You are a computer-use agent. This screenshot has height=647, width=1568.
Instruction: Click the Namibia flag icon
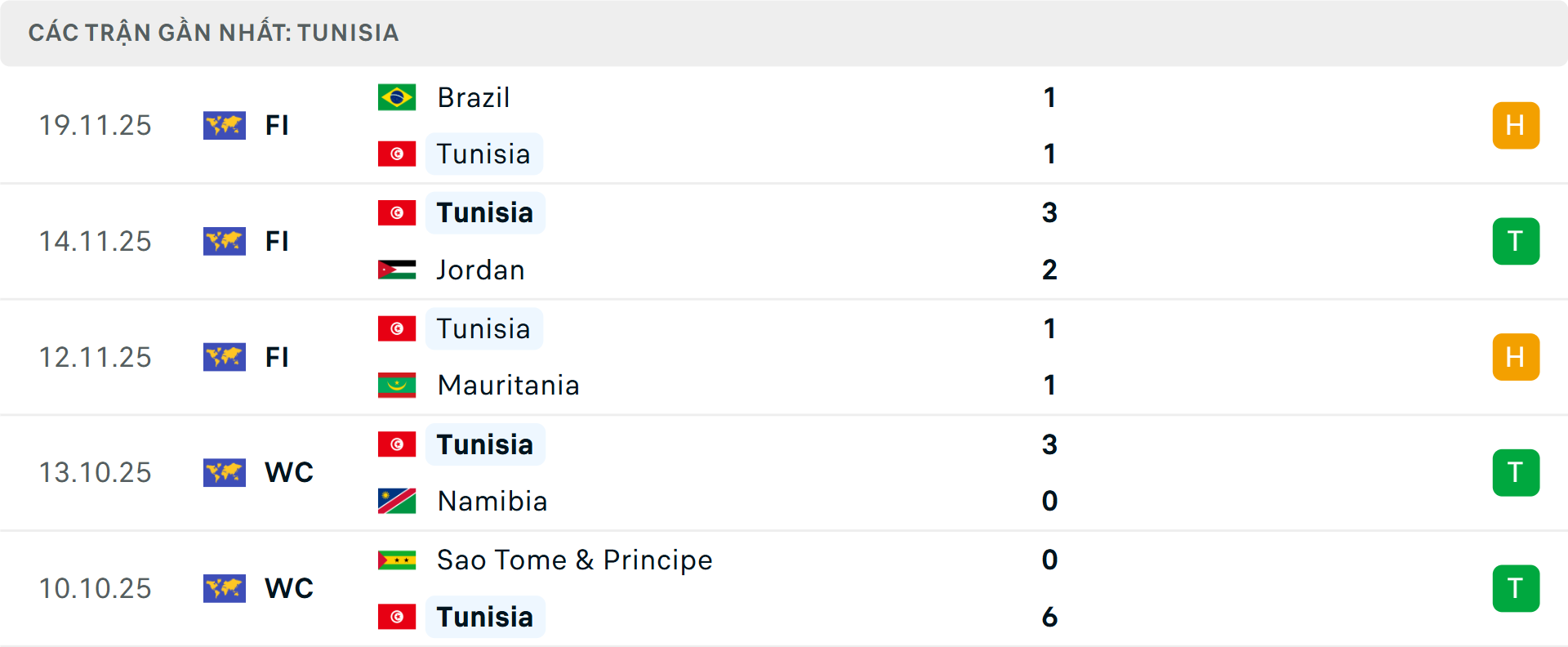tap(397, 501)
